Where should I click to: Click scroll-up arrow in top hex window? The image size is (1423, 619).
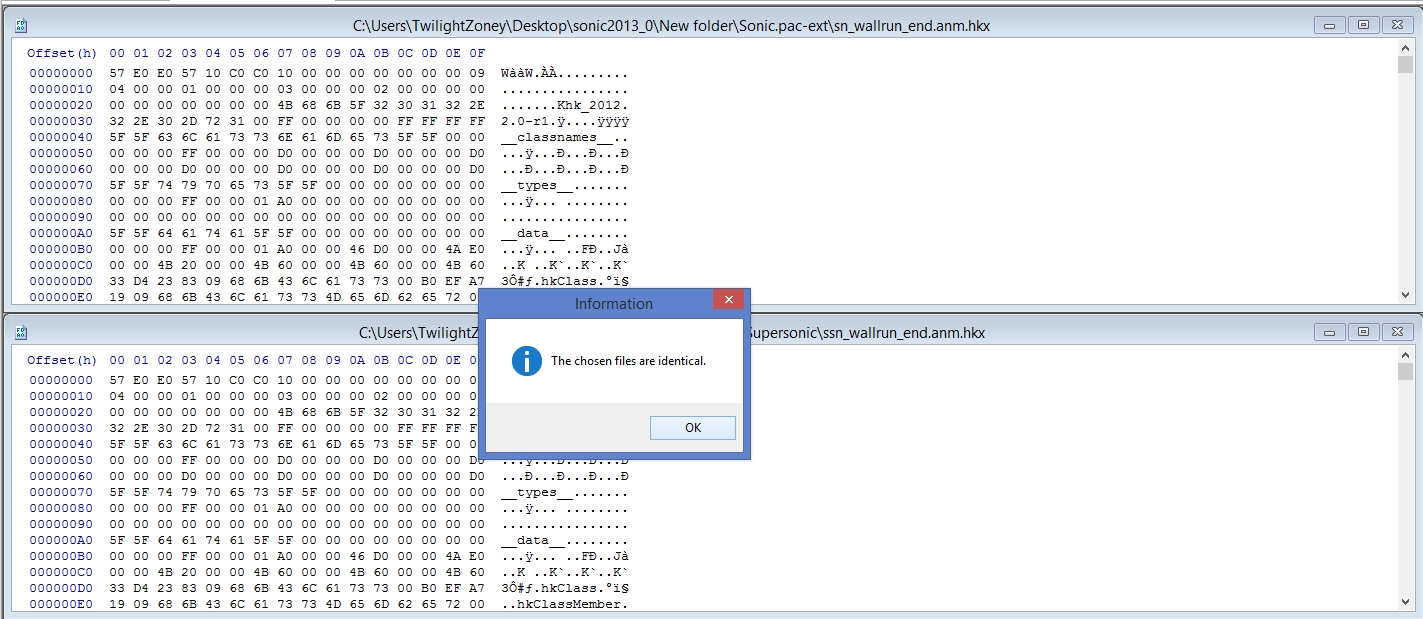point(1405,50)
